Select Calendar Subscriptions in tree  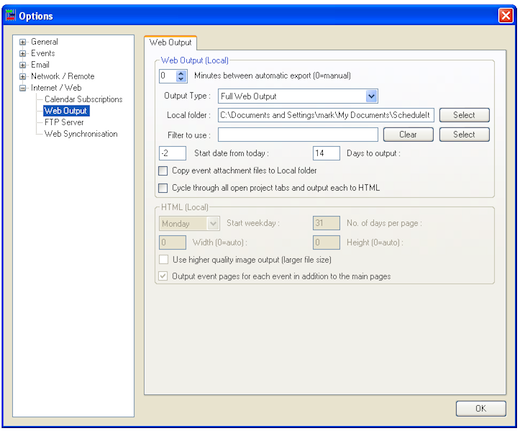click(83, 99)
